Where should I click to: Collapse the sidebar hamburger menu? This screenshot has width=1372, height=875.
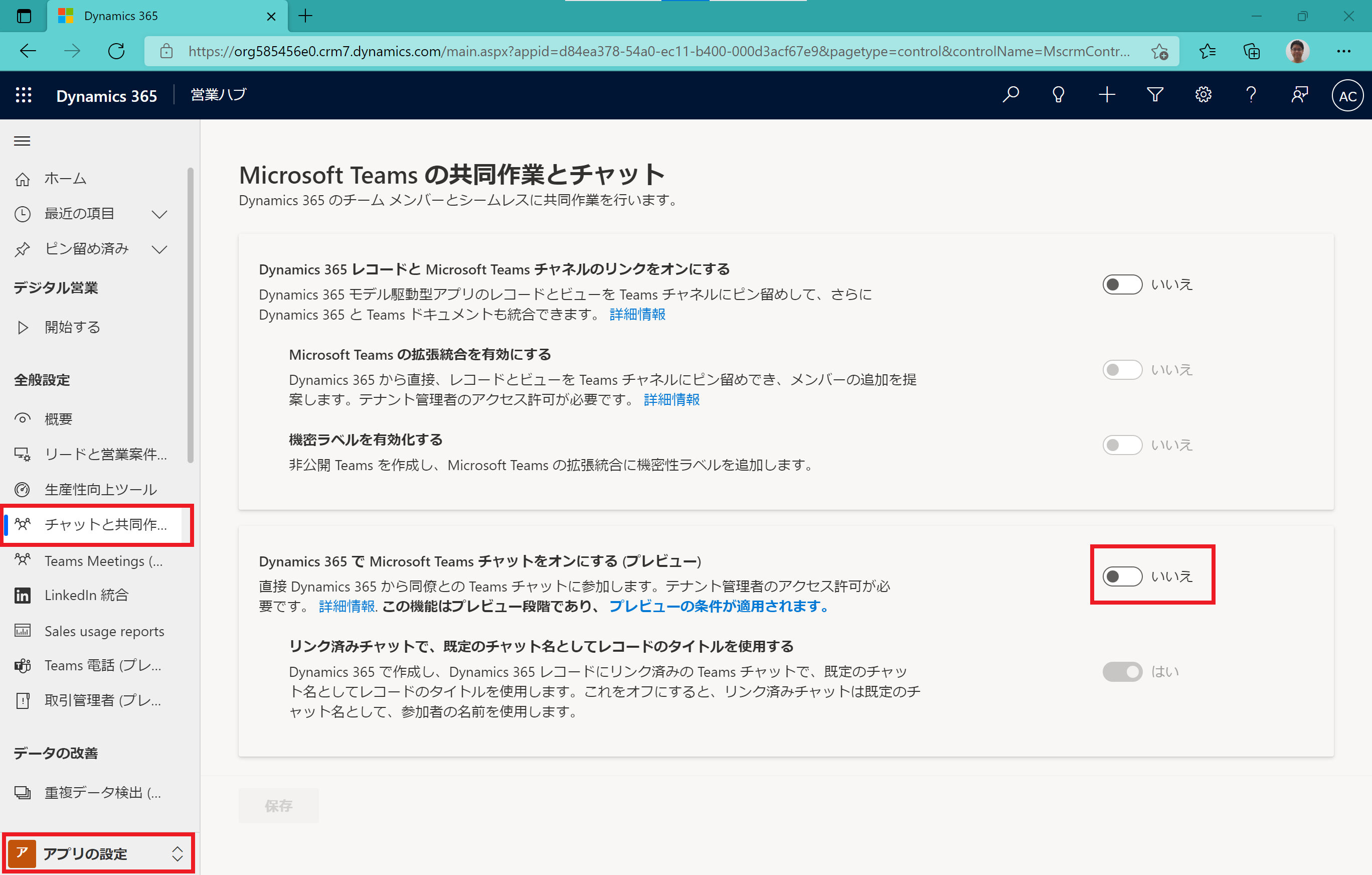click(22, 141)
